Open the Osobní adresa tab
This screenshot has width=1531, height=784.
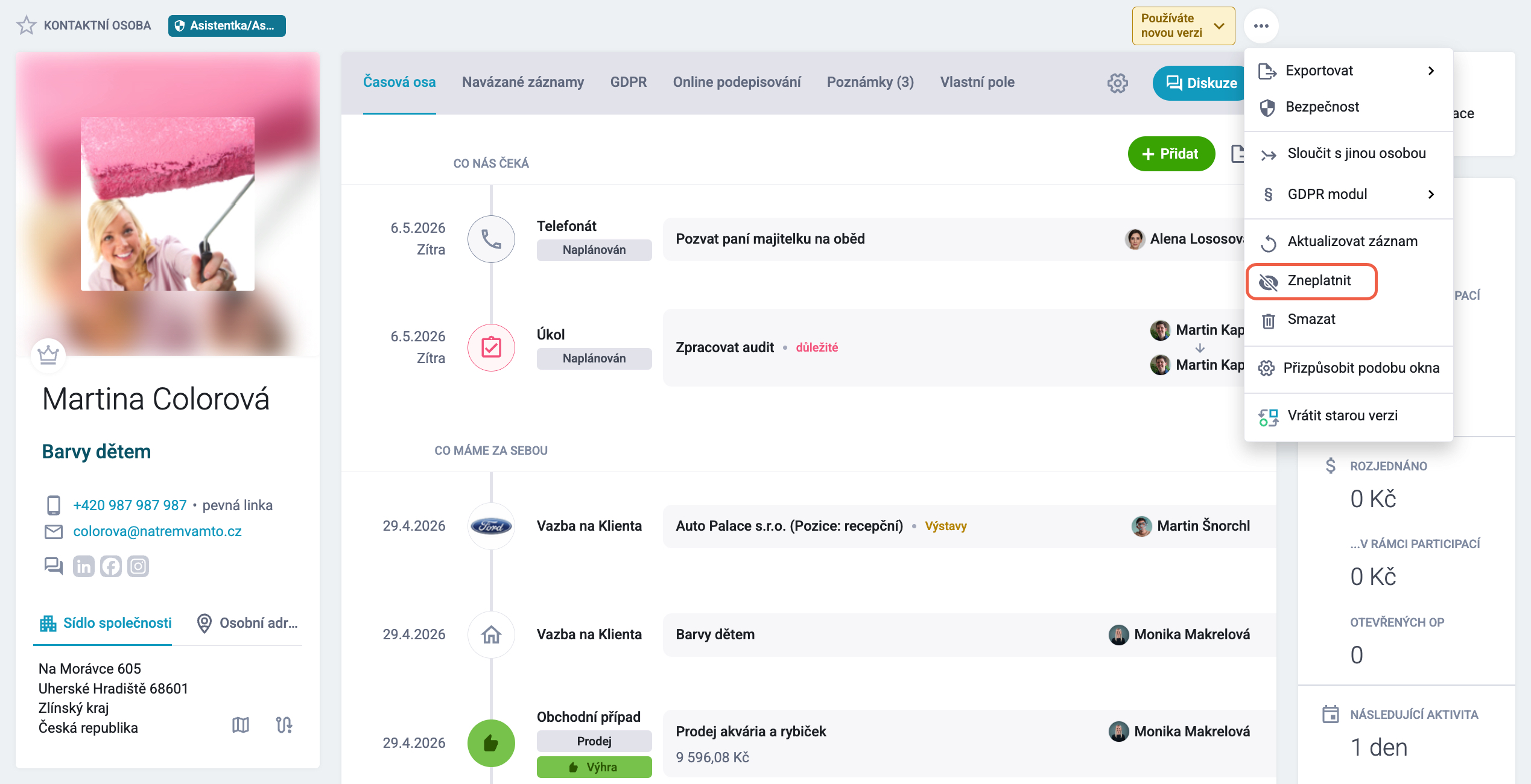pyautogui.click(x=248, y=623)
